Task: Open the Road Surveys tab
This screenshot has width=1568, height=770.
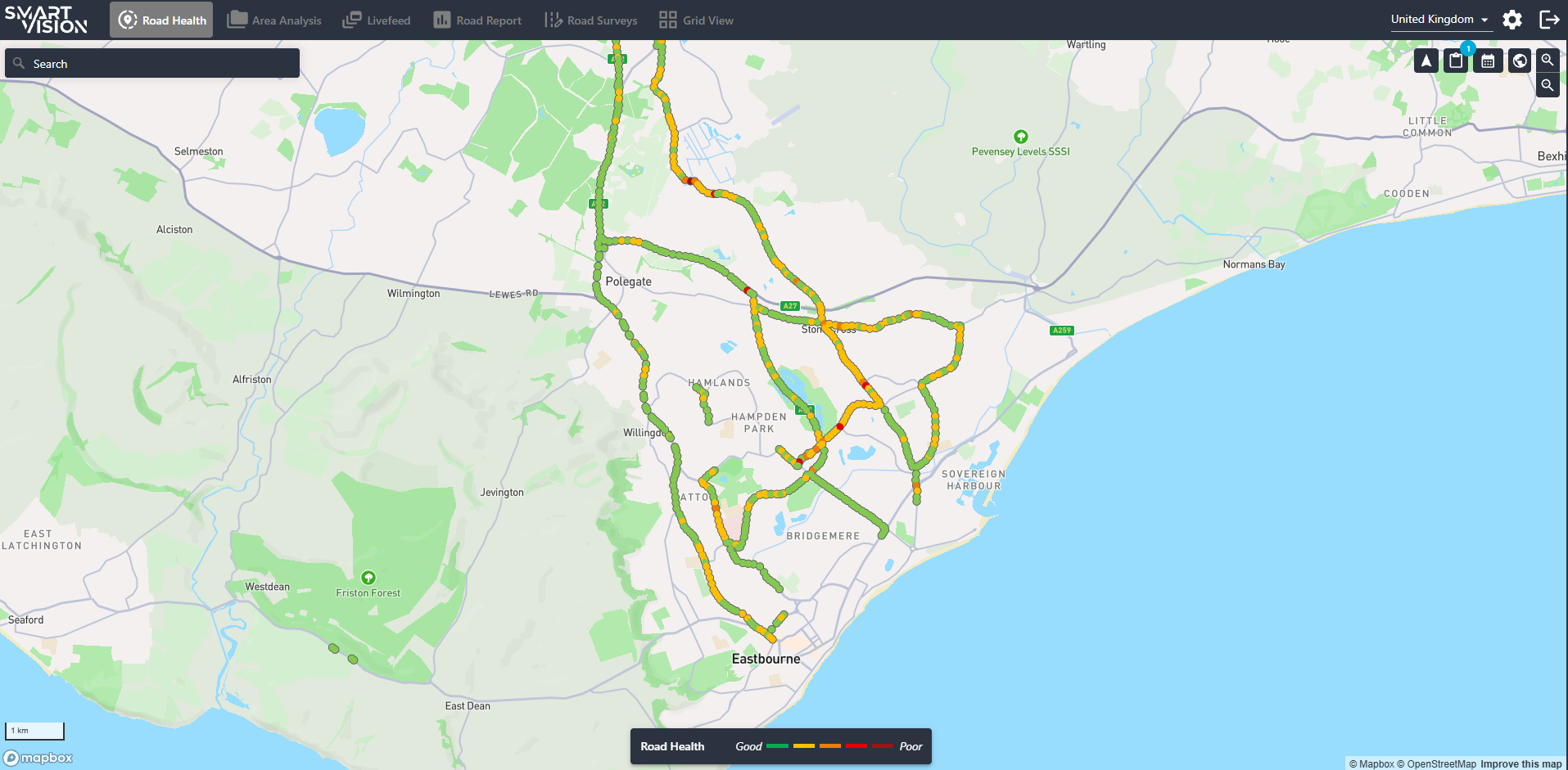Action: (x=591, y=20)
